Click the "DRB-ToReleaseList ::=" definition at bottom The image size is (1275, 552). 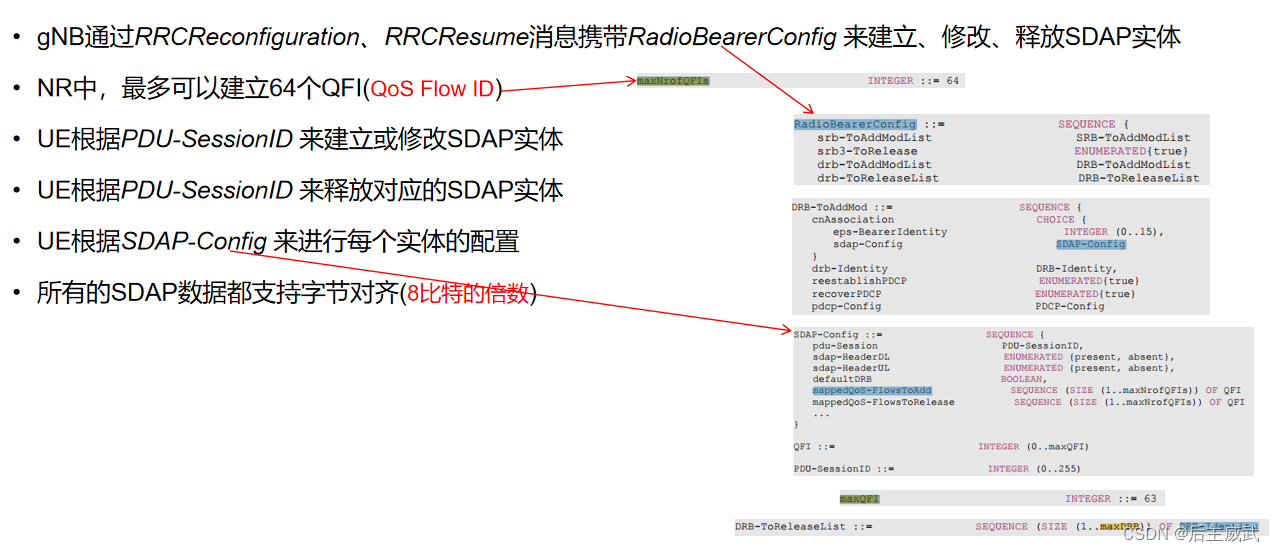(x=804, y=526)
